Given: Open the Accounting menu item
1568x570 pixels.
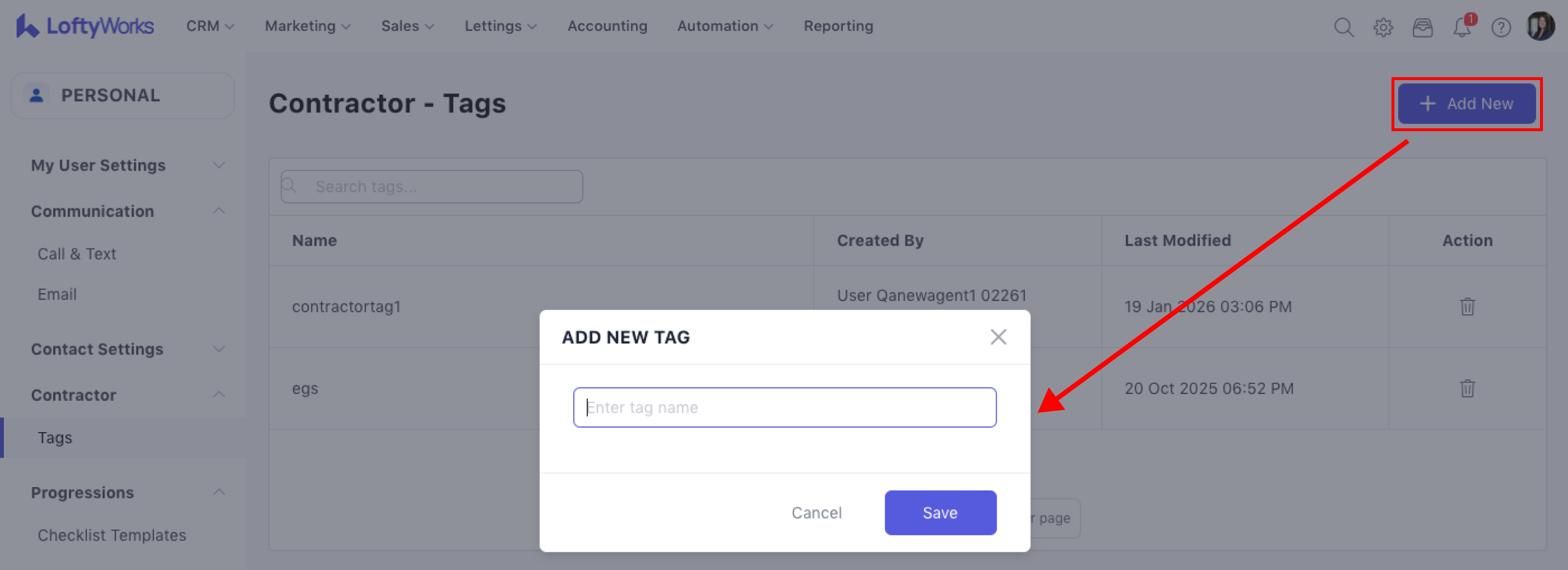Looking at the screenshot, I should tap(607, 26).
